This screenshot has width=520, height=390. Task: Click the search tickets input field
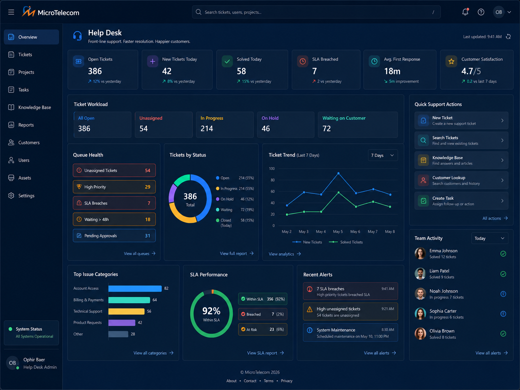[316, 12]
